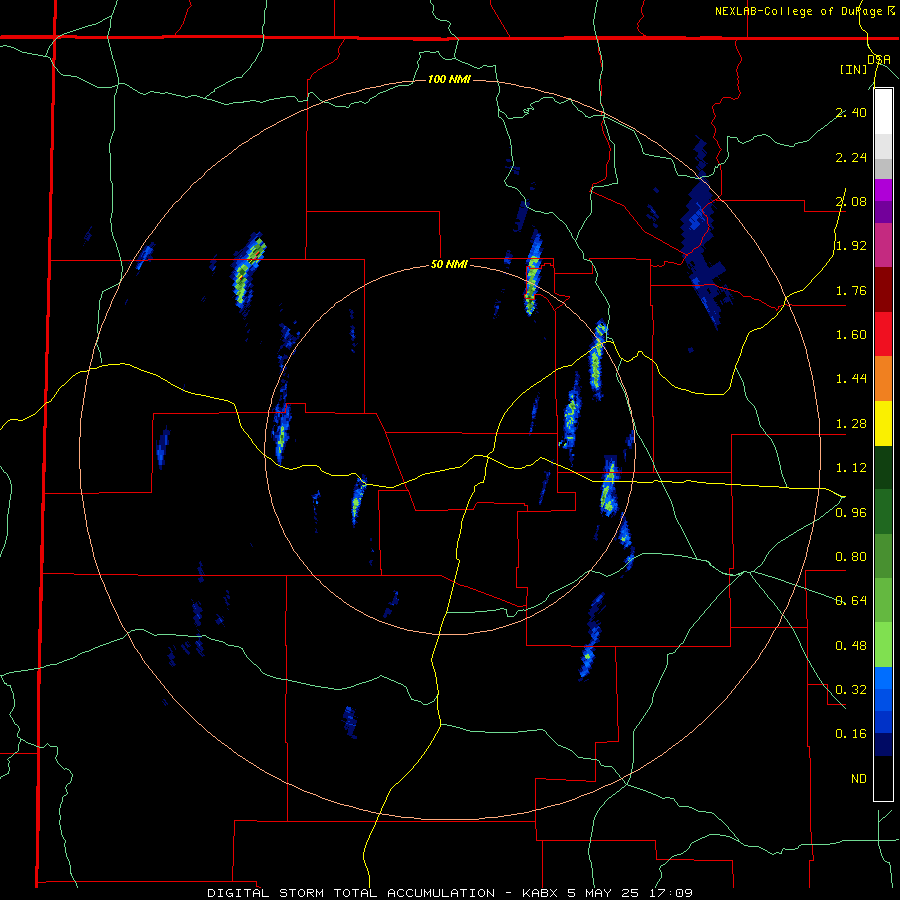Click the "0.16" legend value
Image resolution: width=900 pixels, height=900 pixels.
click(x=851, y=734)
